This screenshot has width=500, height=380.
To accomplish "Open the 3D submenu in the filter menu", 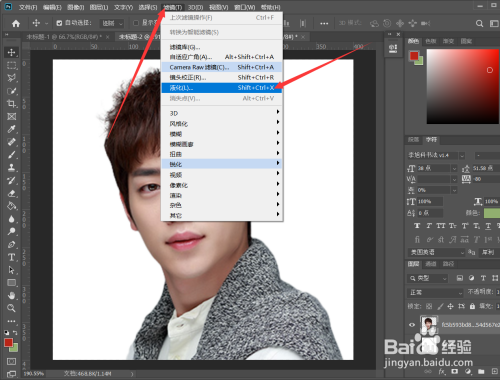I will [222, 113].
